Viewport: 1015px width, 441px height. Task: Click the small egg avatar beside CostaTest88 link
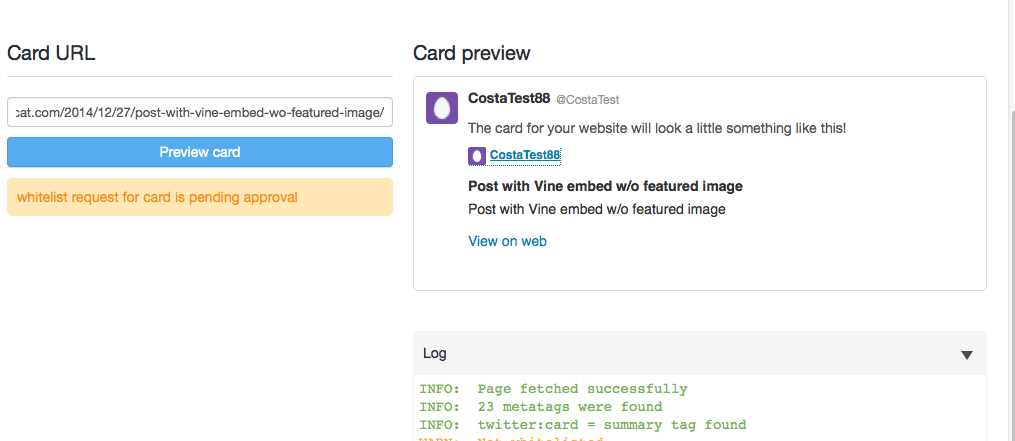click(476, 155)
